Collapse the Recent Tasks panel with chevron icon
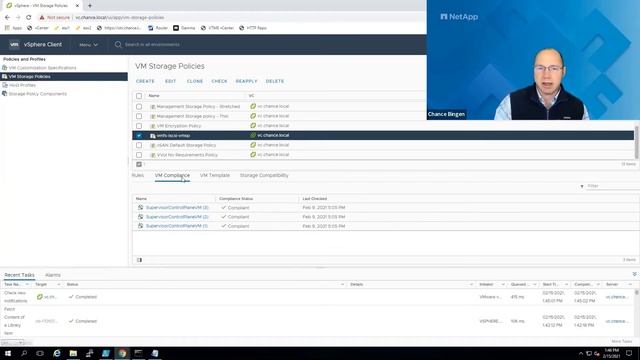The height and width of the screenshot is (360, 640). (x=634, y=274)
